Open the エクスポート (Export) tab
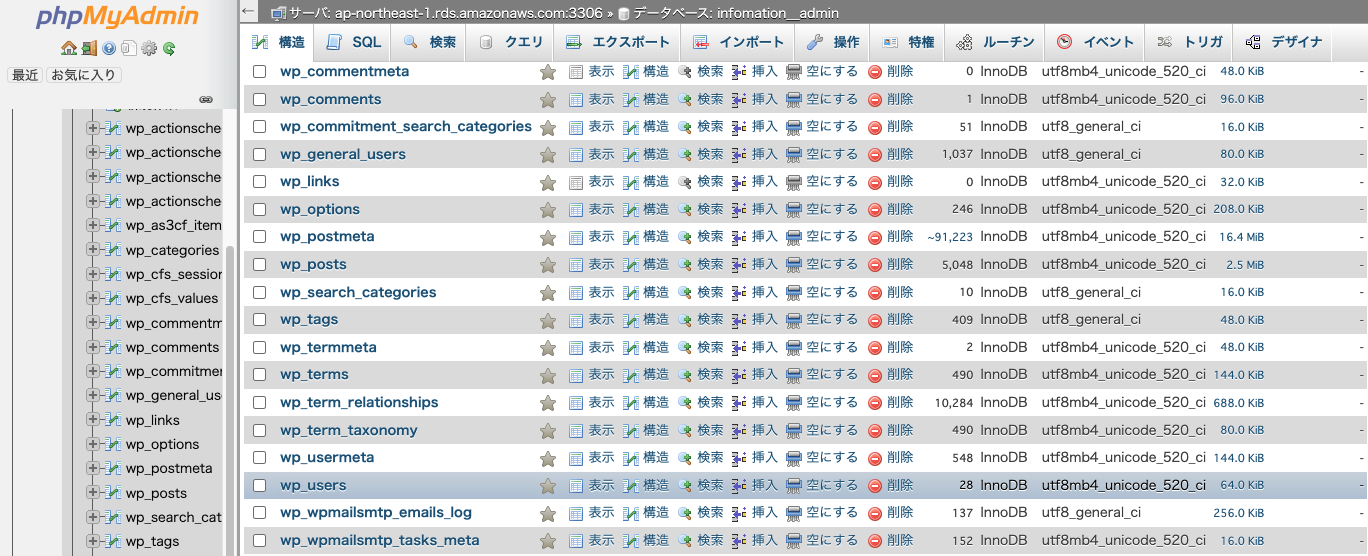1368x556 pixels. point(618,42)
